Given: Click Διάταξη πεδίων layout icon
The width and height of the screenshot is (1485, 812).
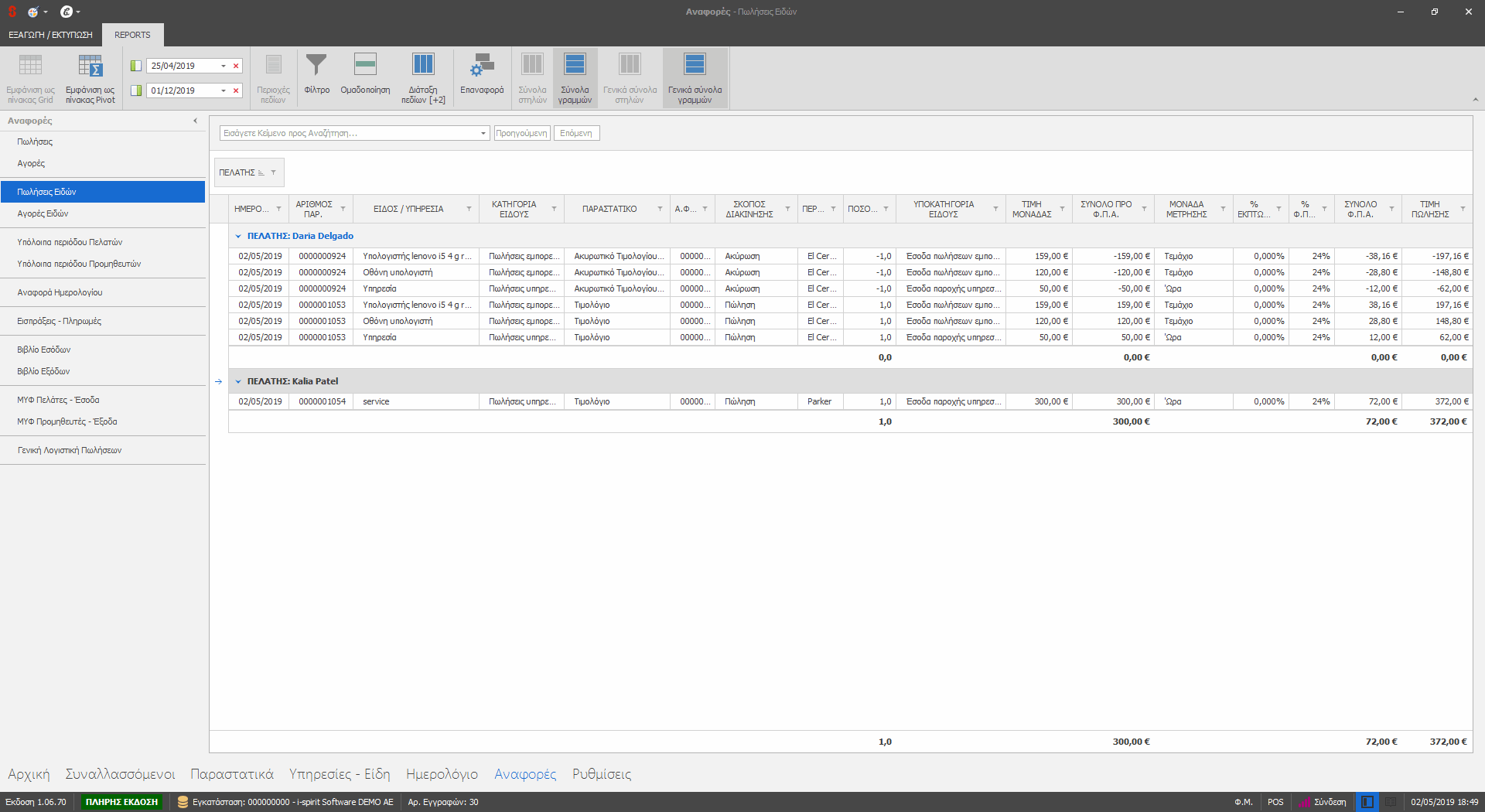Looking at the screenshot, I should click(423, 67).
